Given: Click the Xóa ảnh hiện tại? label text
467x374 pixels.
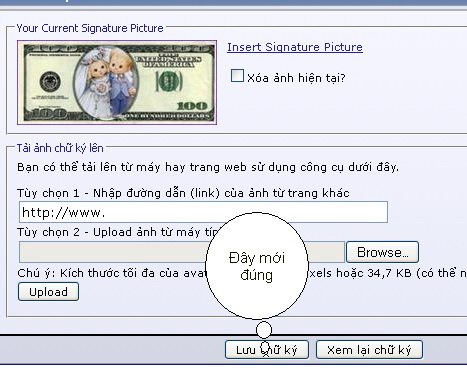Looking at the screenshot, I should pyautogui.click(x=296, y=78).
